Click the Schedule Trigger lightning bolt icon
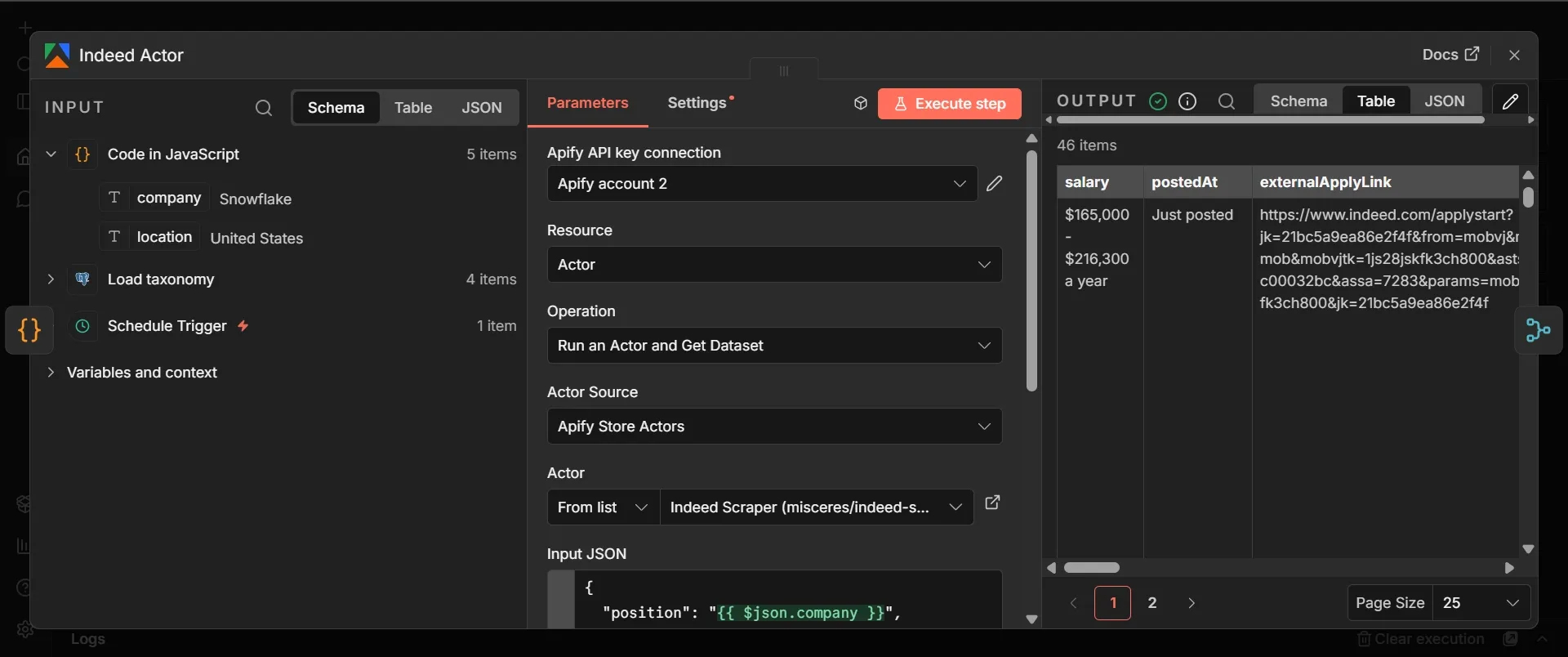Viewport: 1568px width, 657px height. [243, 326]
